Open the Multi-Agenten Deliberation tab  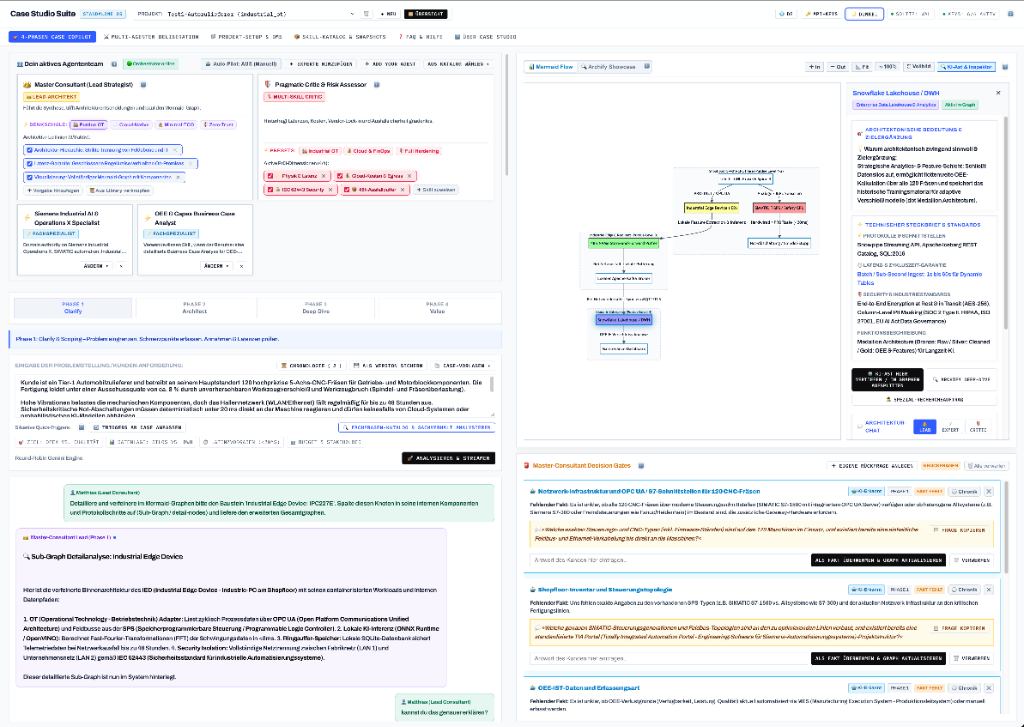[x=152, y=37]
